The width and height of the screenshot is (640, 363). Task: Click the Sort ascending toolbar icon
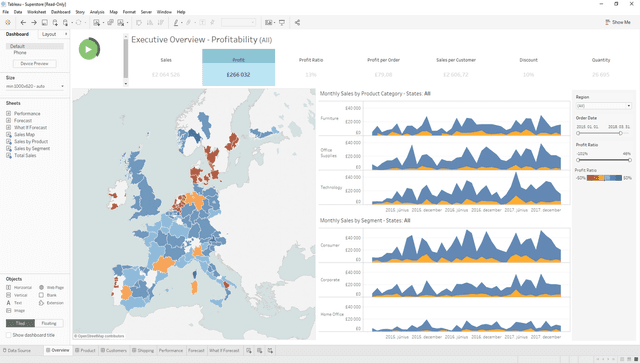coord(149,22)
